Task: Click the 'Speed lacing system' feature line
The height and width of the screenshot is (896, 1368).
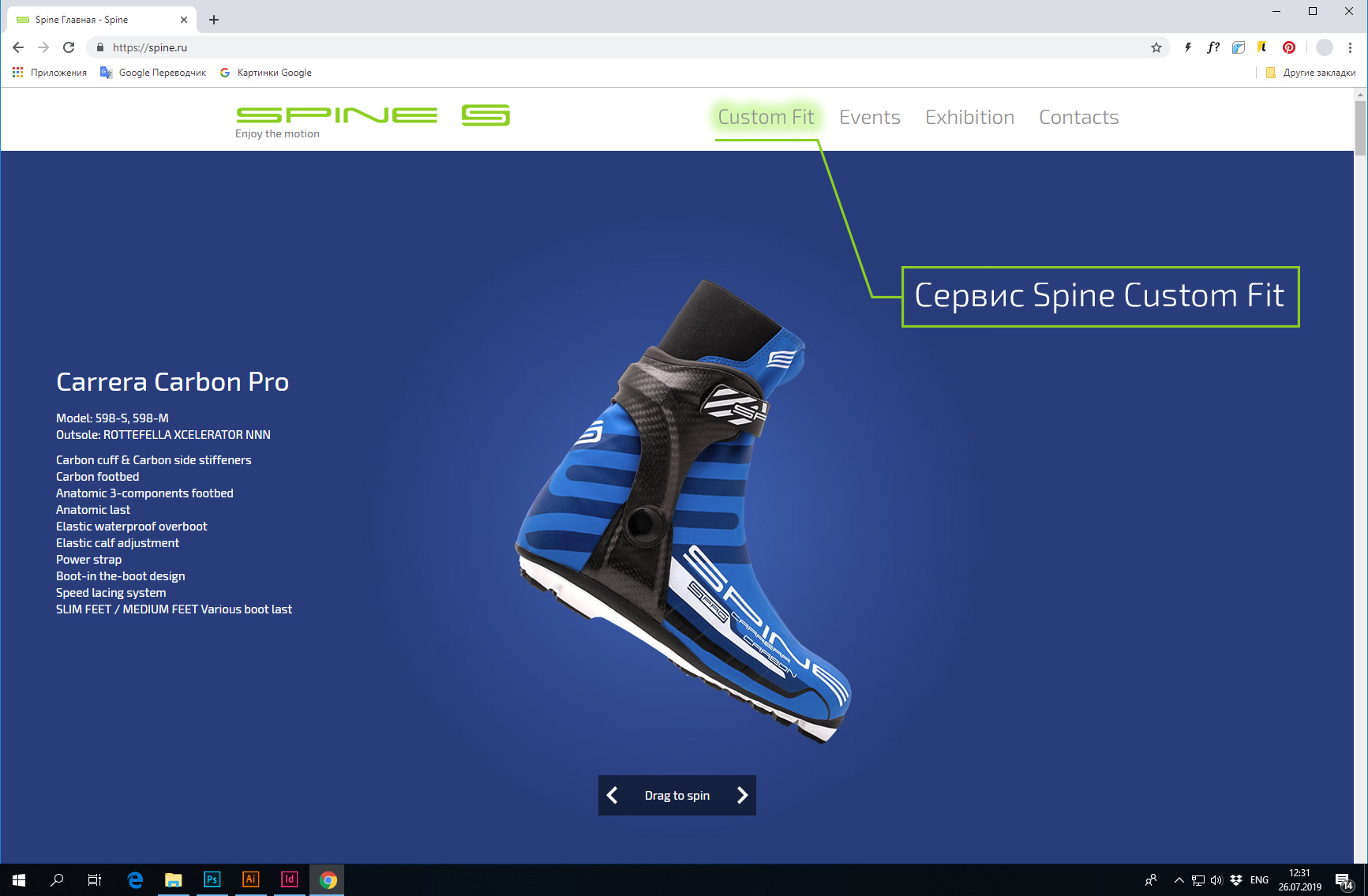Action: point(111,593)
